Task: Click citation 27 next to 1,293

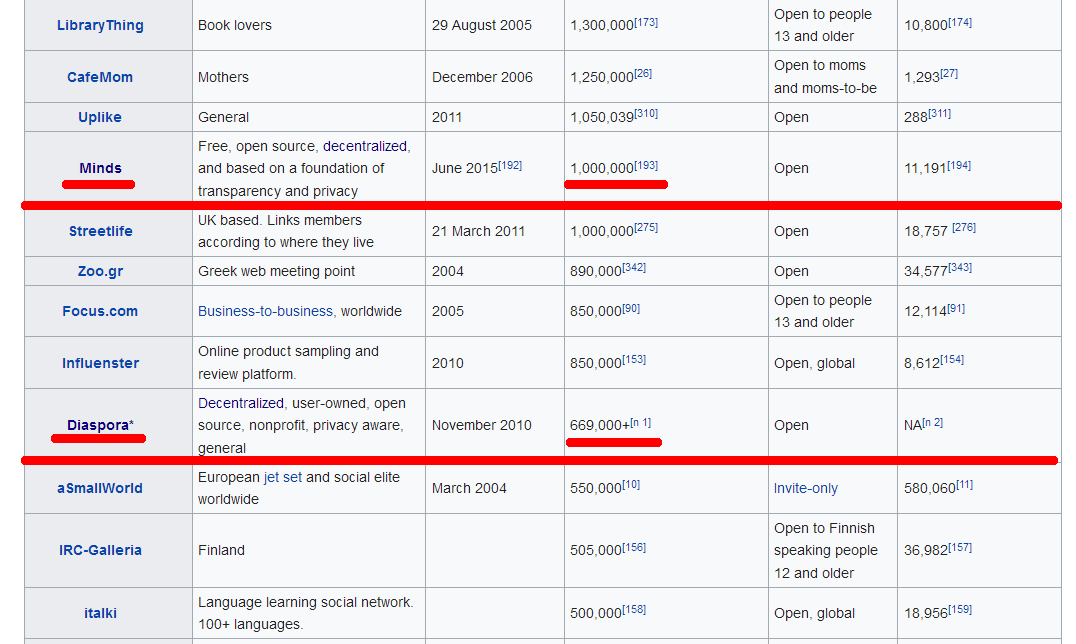Action: 949,73
